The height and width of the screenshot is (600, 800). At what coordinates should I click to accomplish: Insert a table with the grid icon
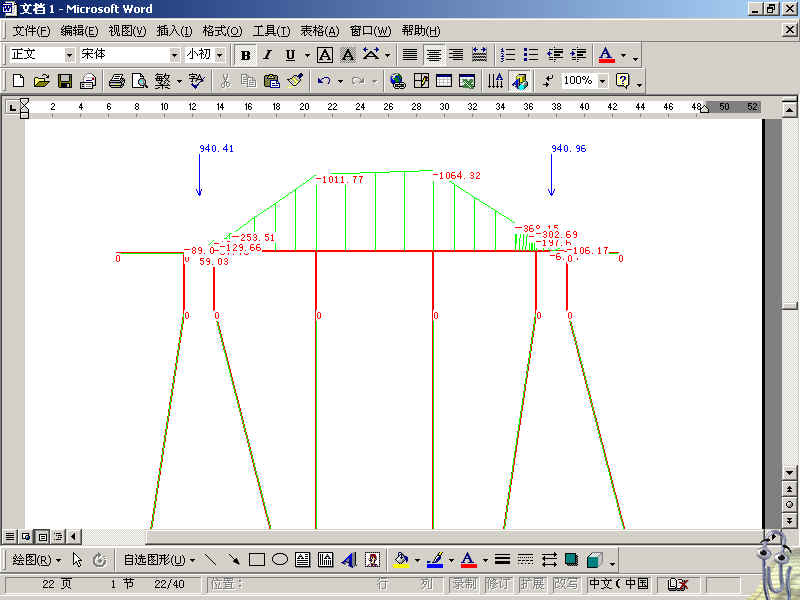444,81
